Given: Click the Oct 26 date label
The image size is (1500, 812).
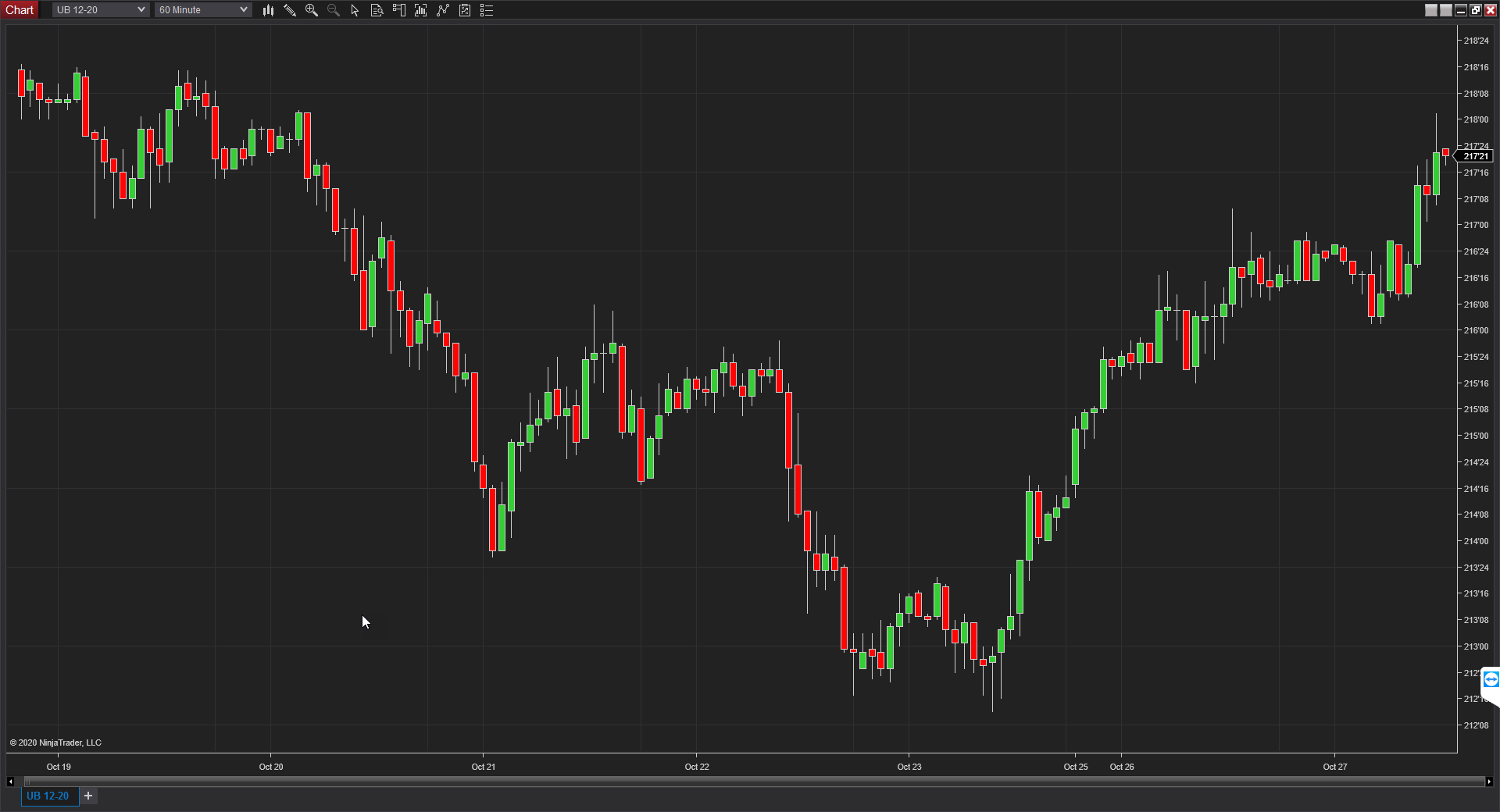Looking at the screenshot, I should click(x=1122, y=767).
